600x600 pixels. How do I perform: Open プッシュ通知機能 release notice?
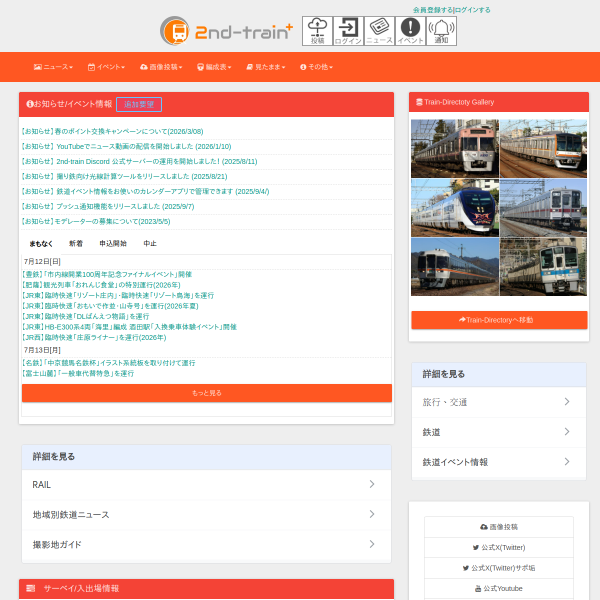pos(108,207)
